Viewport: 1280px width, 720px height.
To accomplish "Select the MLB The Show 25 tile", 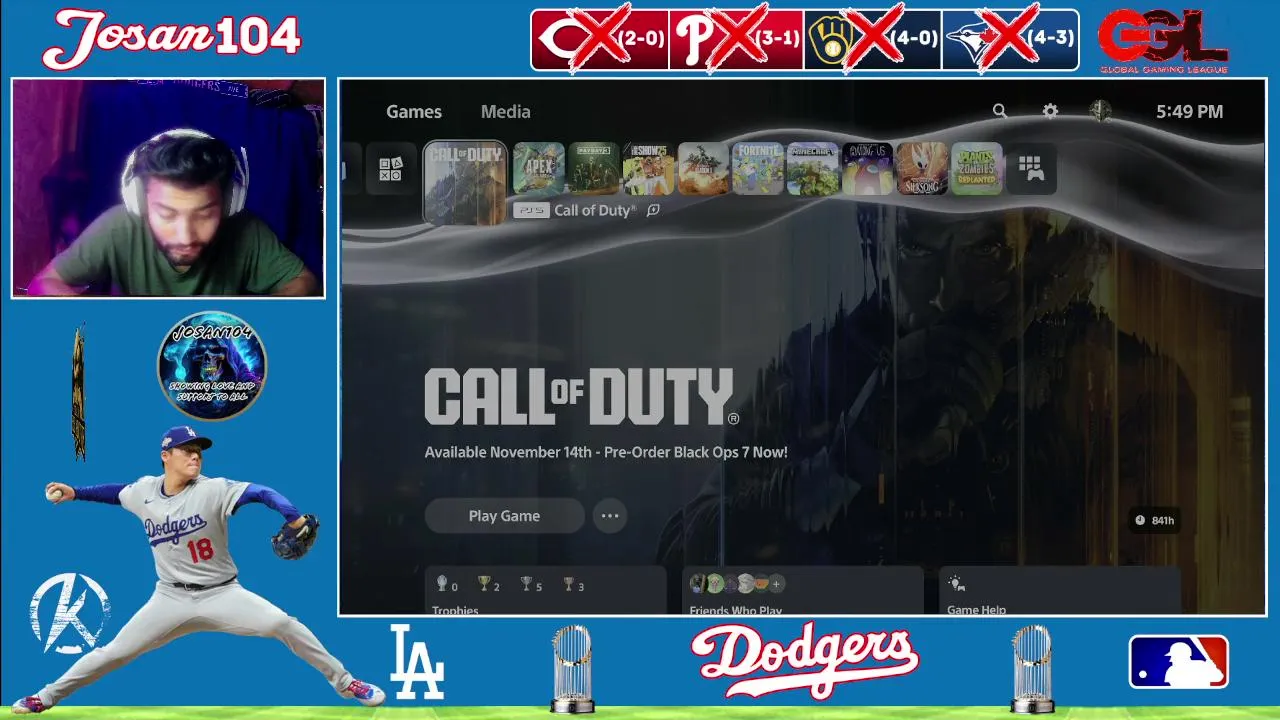I will coord(649,169).
